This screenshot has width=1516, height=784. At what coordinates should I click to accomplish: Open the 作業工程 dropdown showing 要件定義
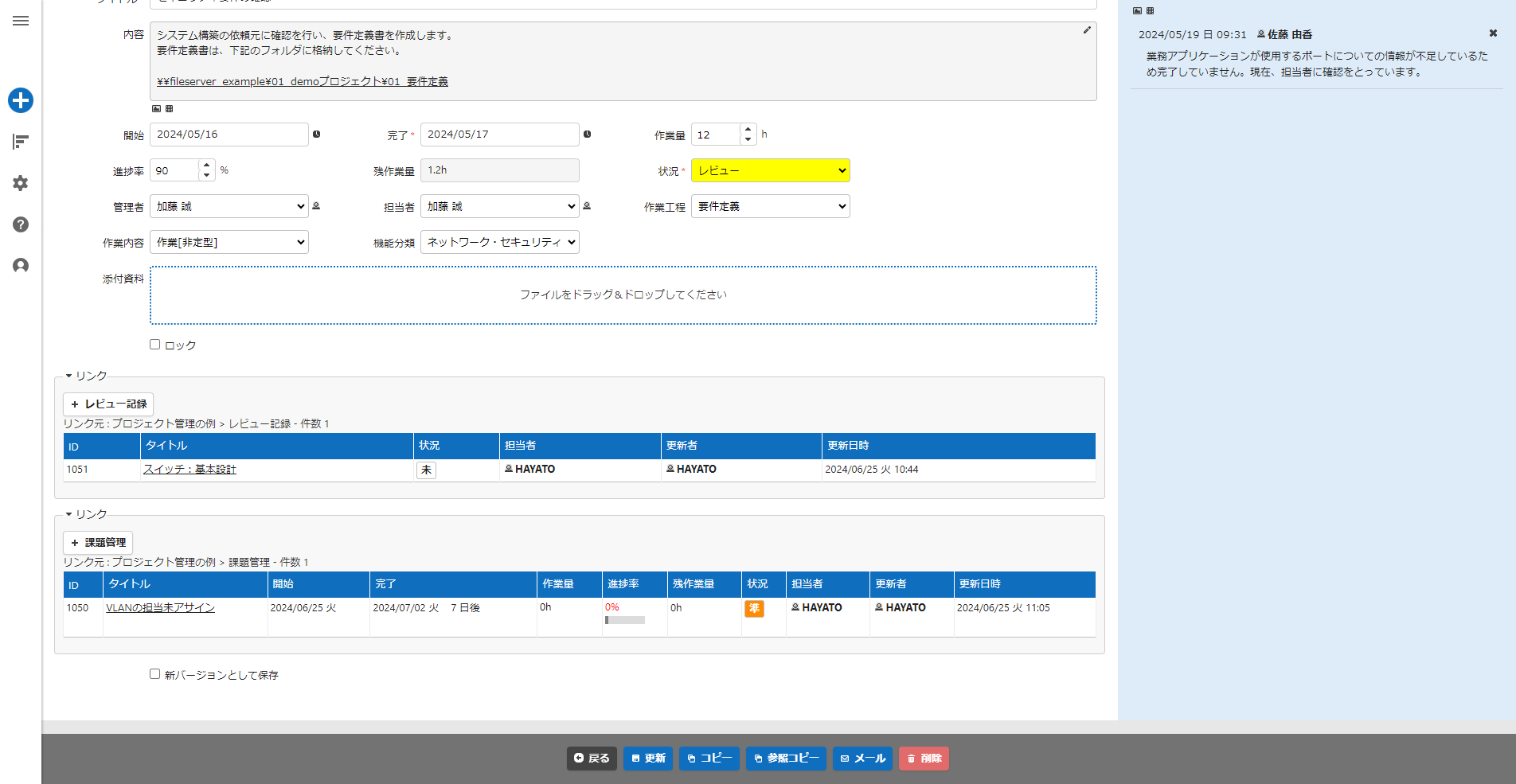click(x=770, y=206)
